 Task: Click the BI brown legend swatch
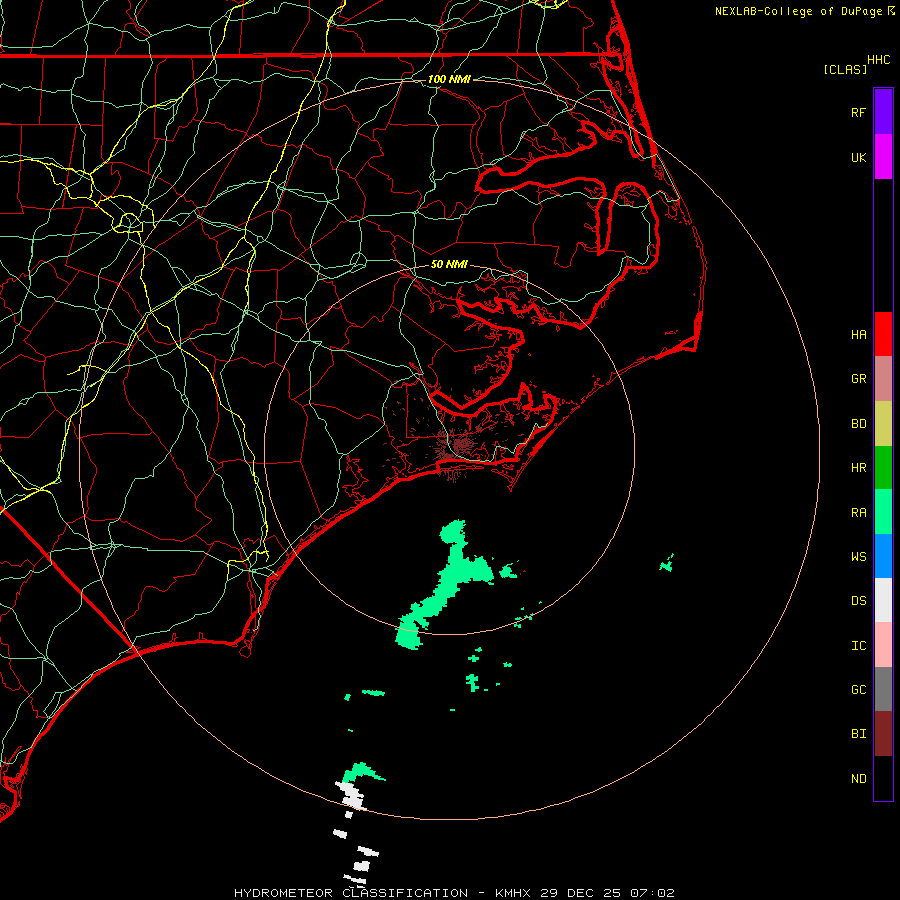[883, 734]
